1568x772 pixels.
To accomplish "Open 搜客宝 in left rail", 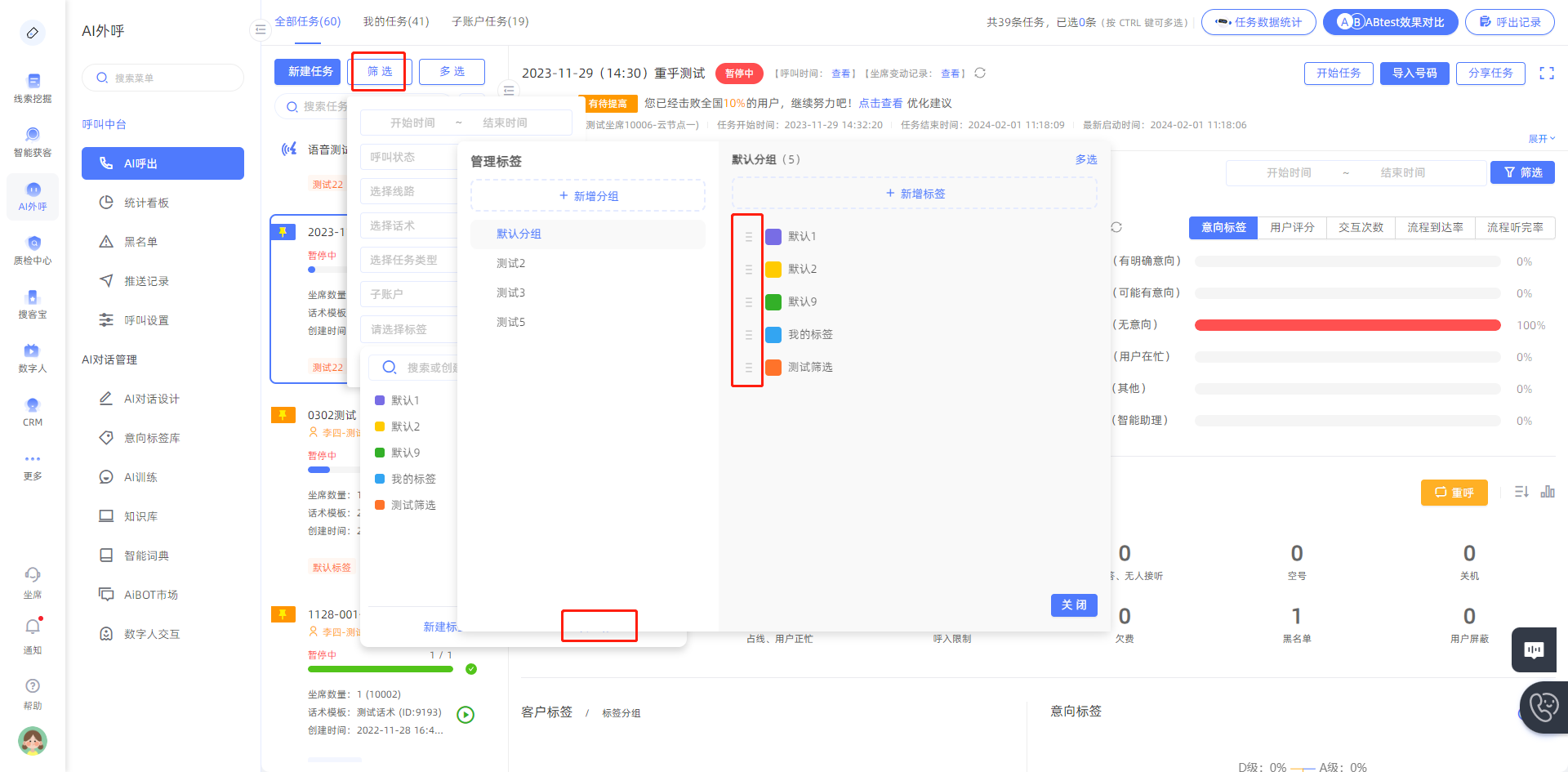I will click(33, 303).
